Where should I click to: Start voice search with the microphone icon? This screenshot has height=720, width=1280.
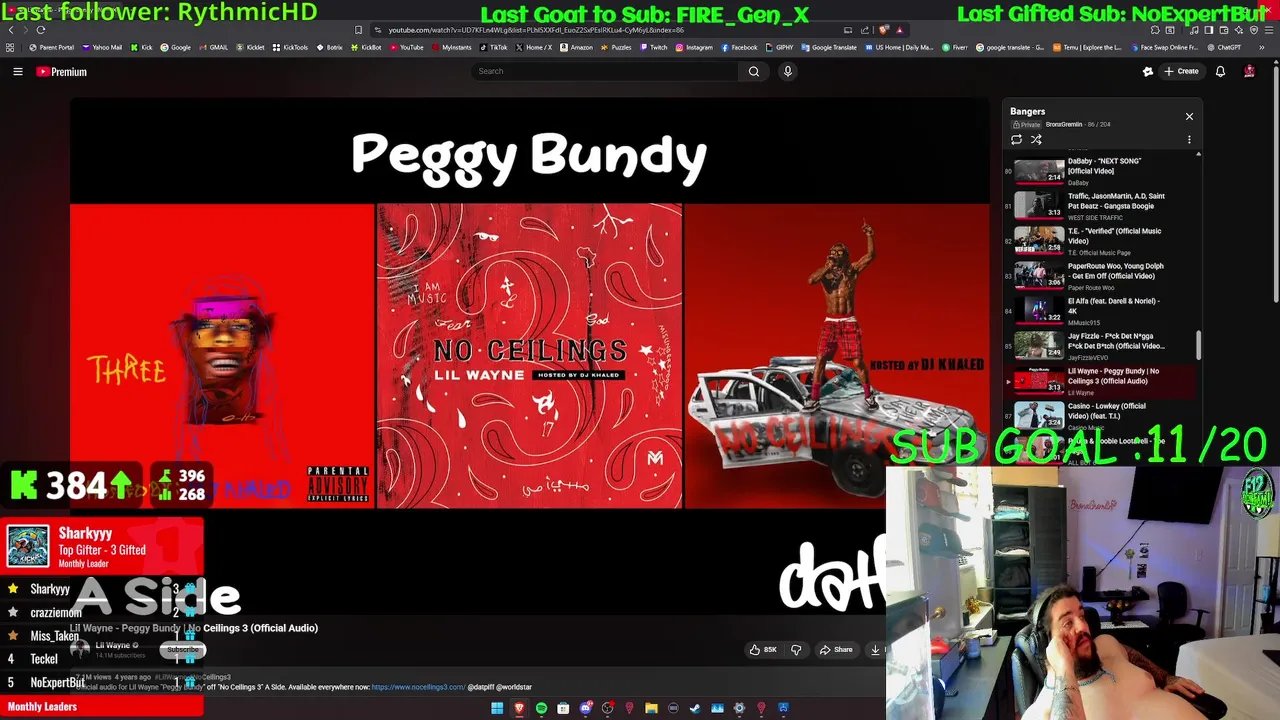coord(788,71)
